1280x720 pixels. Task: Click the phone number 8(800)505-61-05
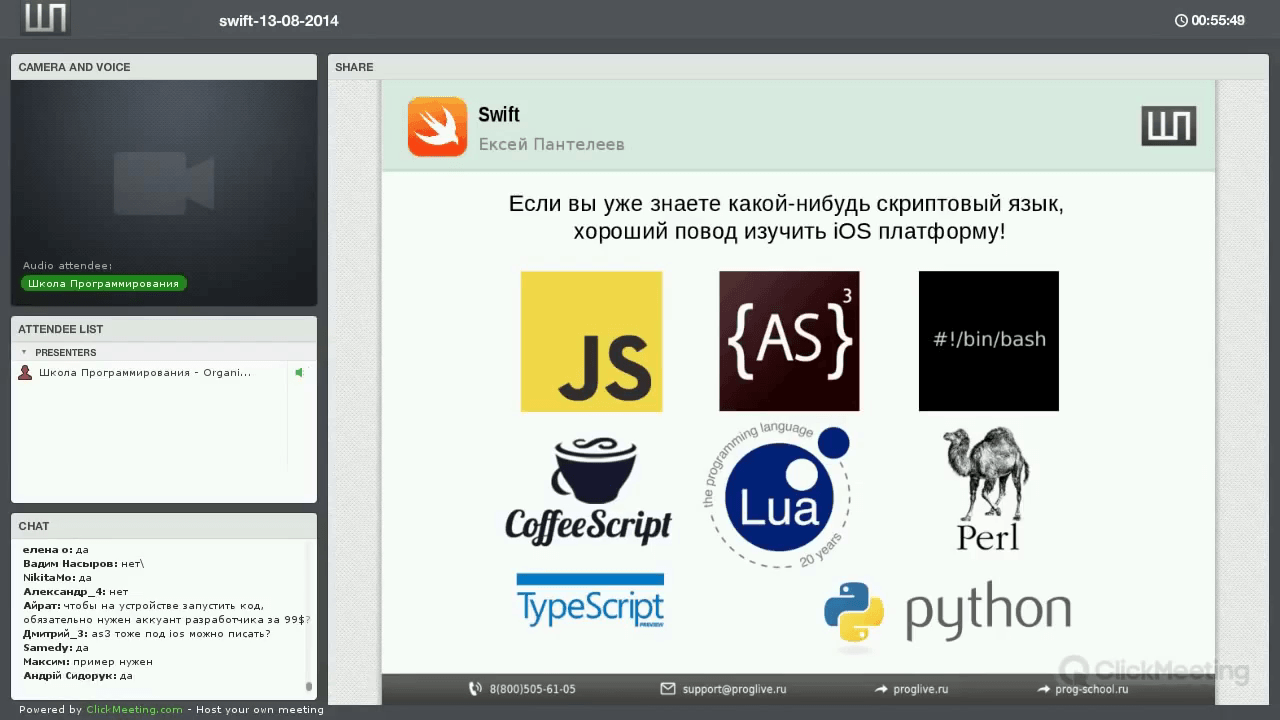532,689
